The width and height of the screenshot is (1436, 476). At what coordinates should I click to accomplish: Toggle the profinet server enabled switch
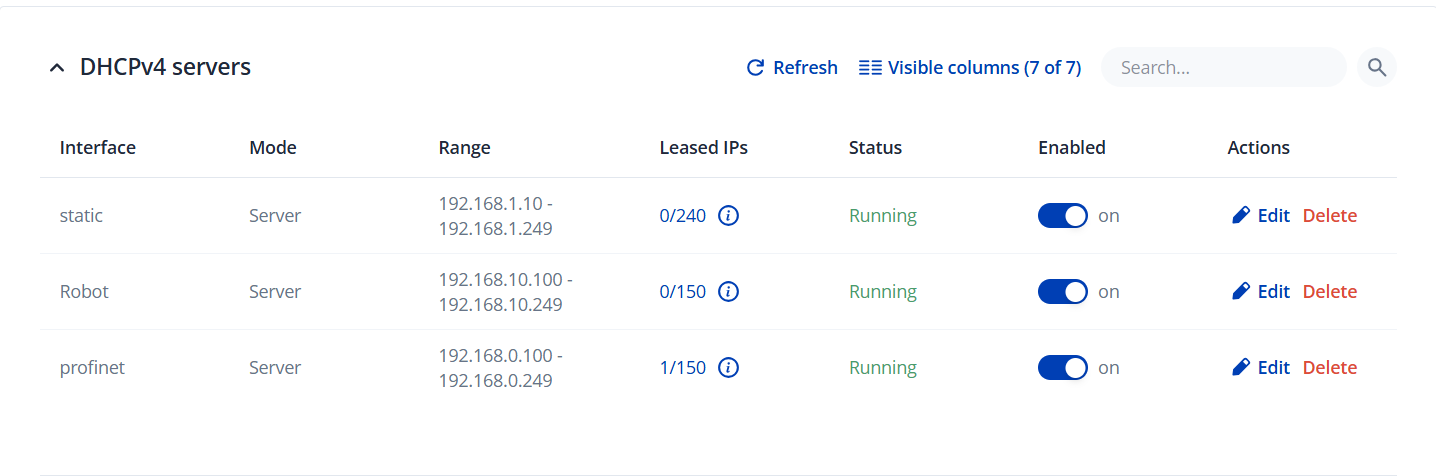[x=1062, y=368]
